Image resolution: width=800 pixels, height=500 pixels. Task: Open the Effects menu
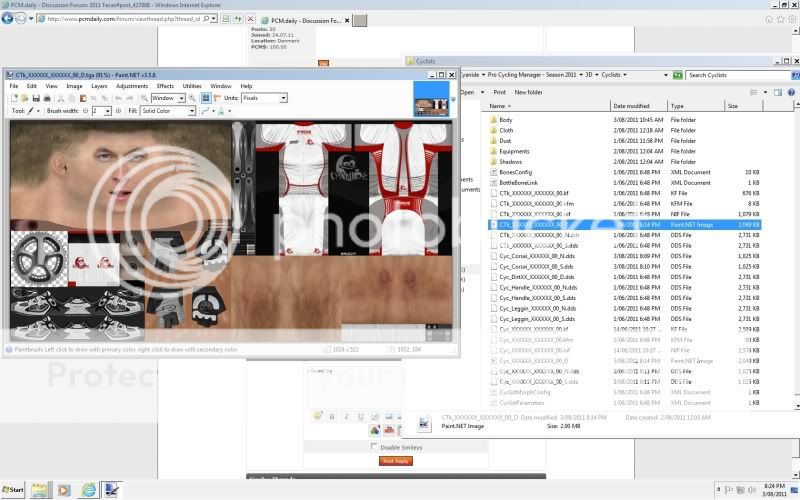[x=165, y=86]
